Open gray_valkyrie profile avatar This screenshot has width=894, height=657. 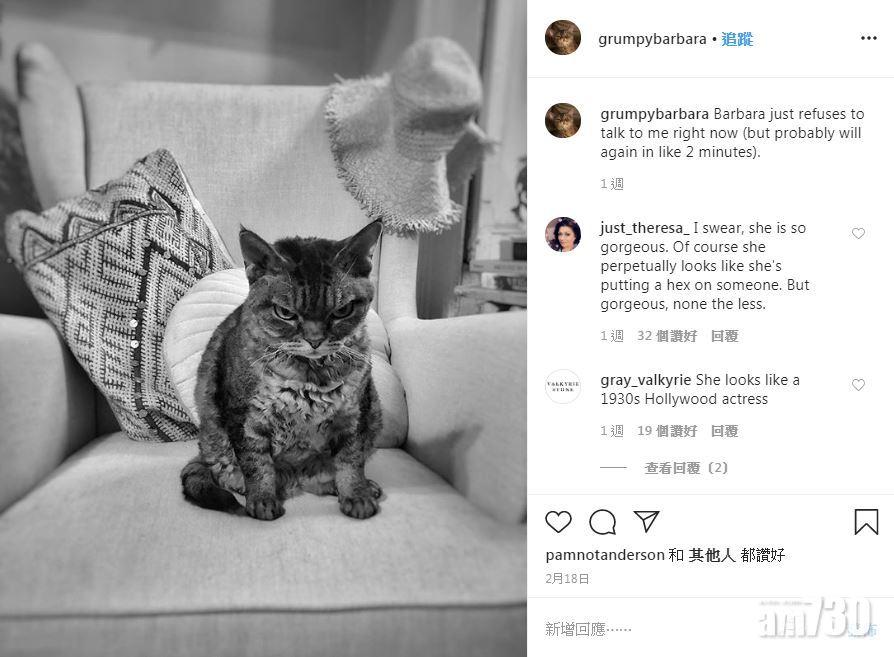(563, 386)
